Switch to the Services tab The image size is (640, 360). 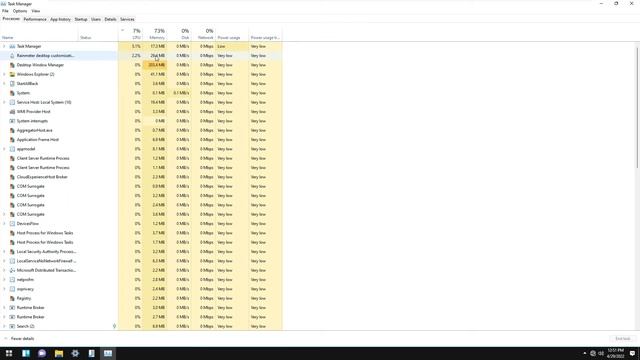coord(127,19)
